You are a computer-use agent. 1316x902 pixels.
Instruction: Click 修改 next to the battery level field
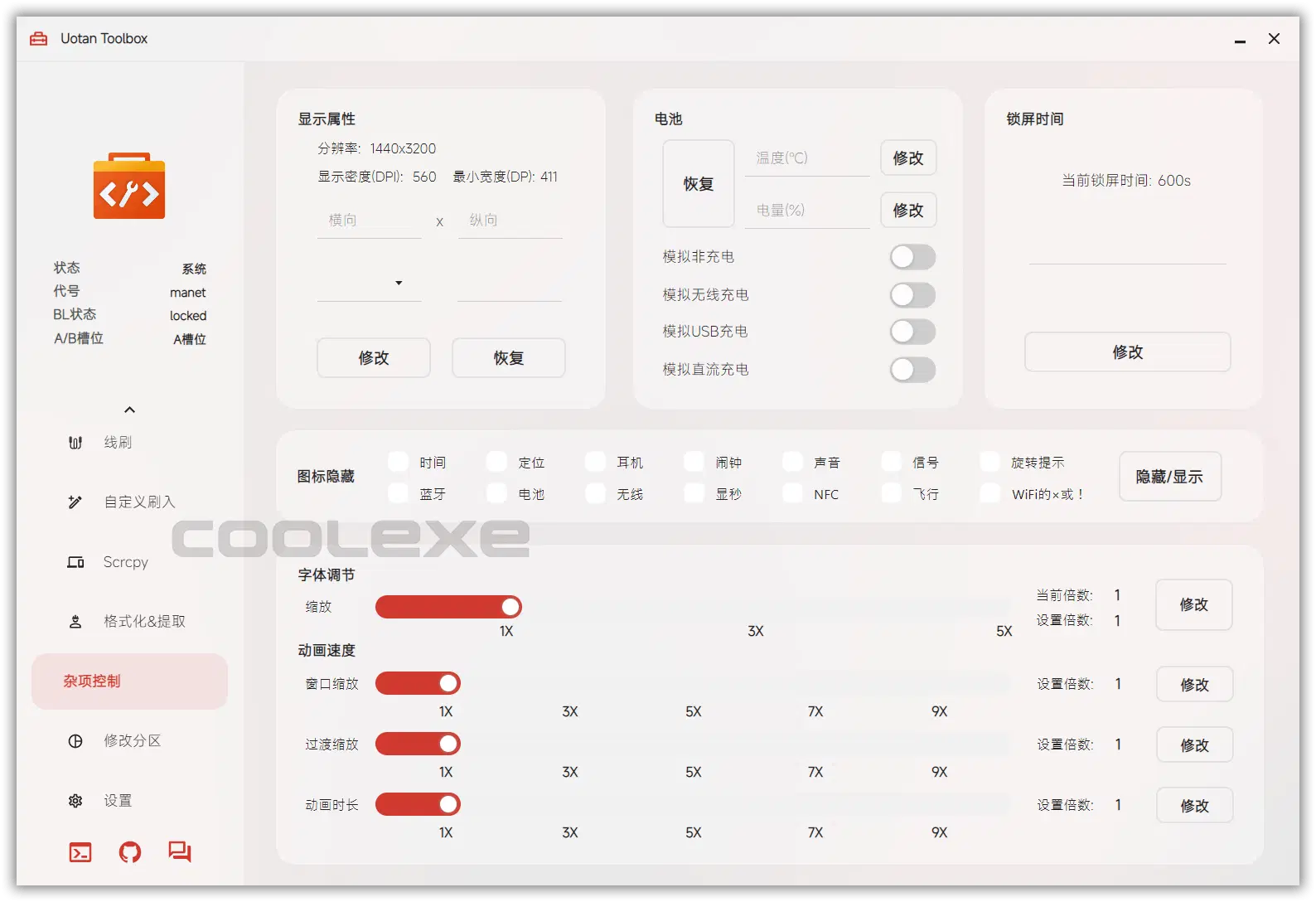click(908, 211)
